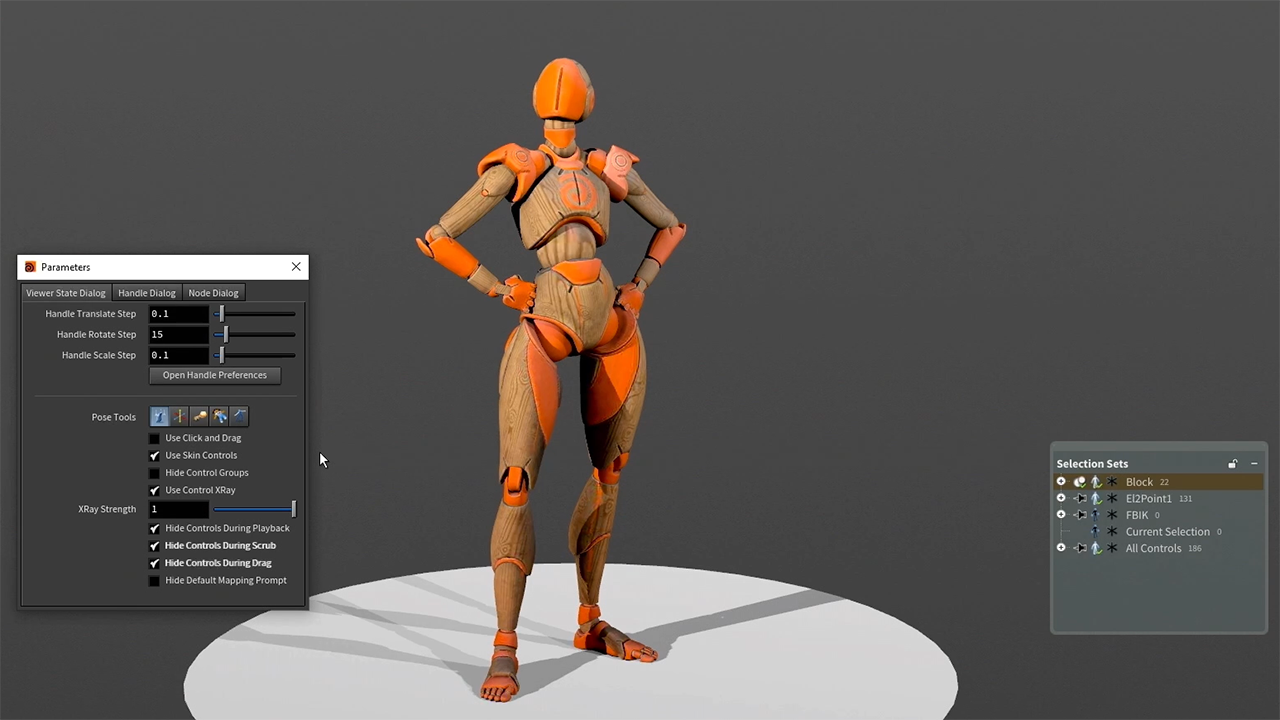Collapse Selection Sets panel with minus button
The height and width of the screenshot is (720, 1280).
point(1254,464)
